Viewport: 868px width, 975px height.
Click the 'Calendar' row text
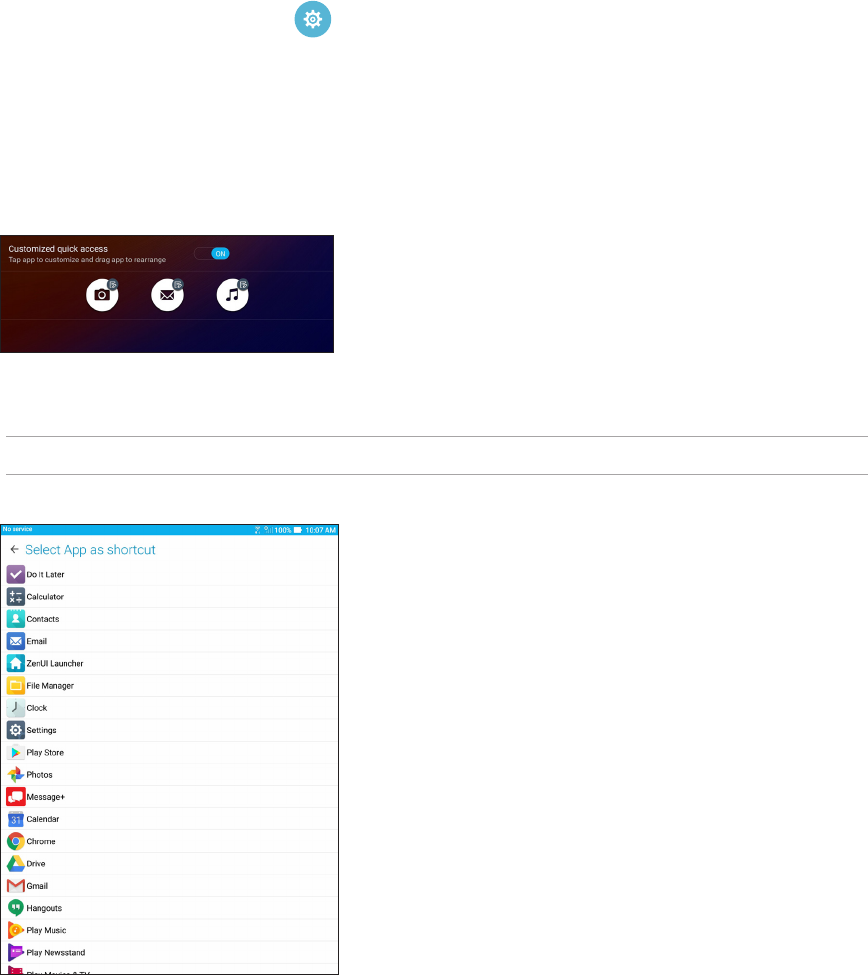click(43, 820)
